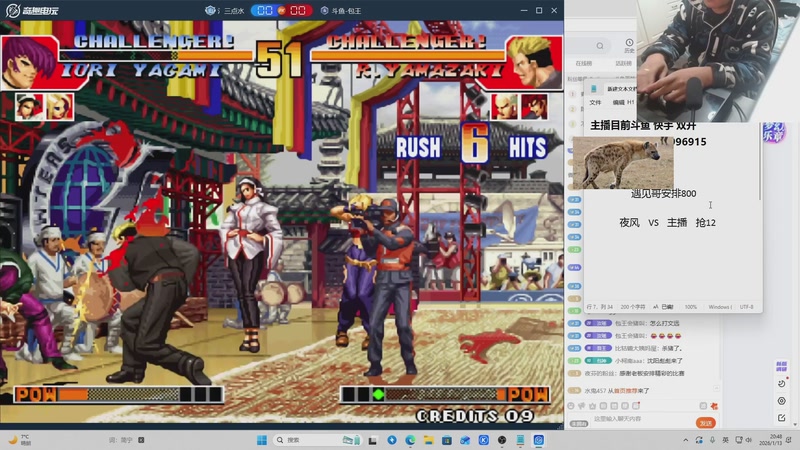Click the 斗鱼-包王 player name in title bar
This screenshot has height=450, width=800.
pyautogui.click(x=346, y=11)
